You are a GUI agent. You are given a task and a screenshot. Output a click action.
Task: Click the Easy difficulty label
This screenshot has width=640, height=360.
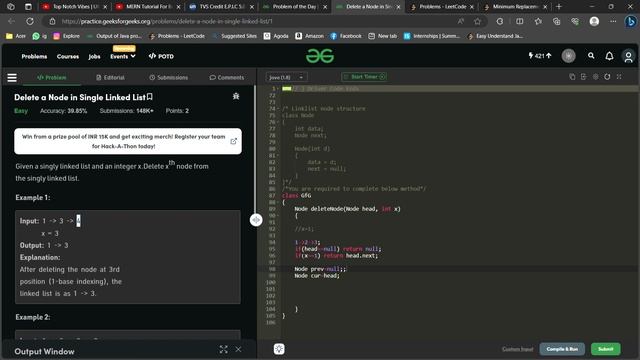coord(21,111)
